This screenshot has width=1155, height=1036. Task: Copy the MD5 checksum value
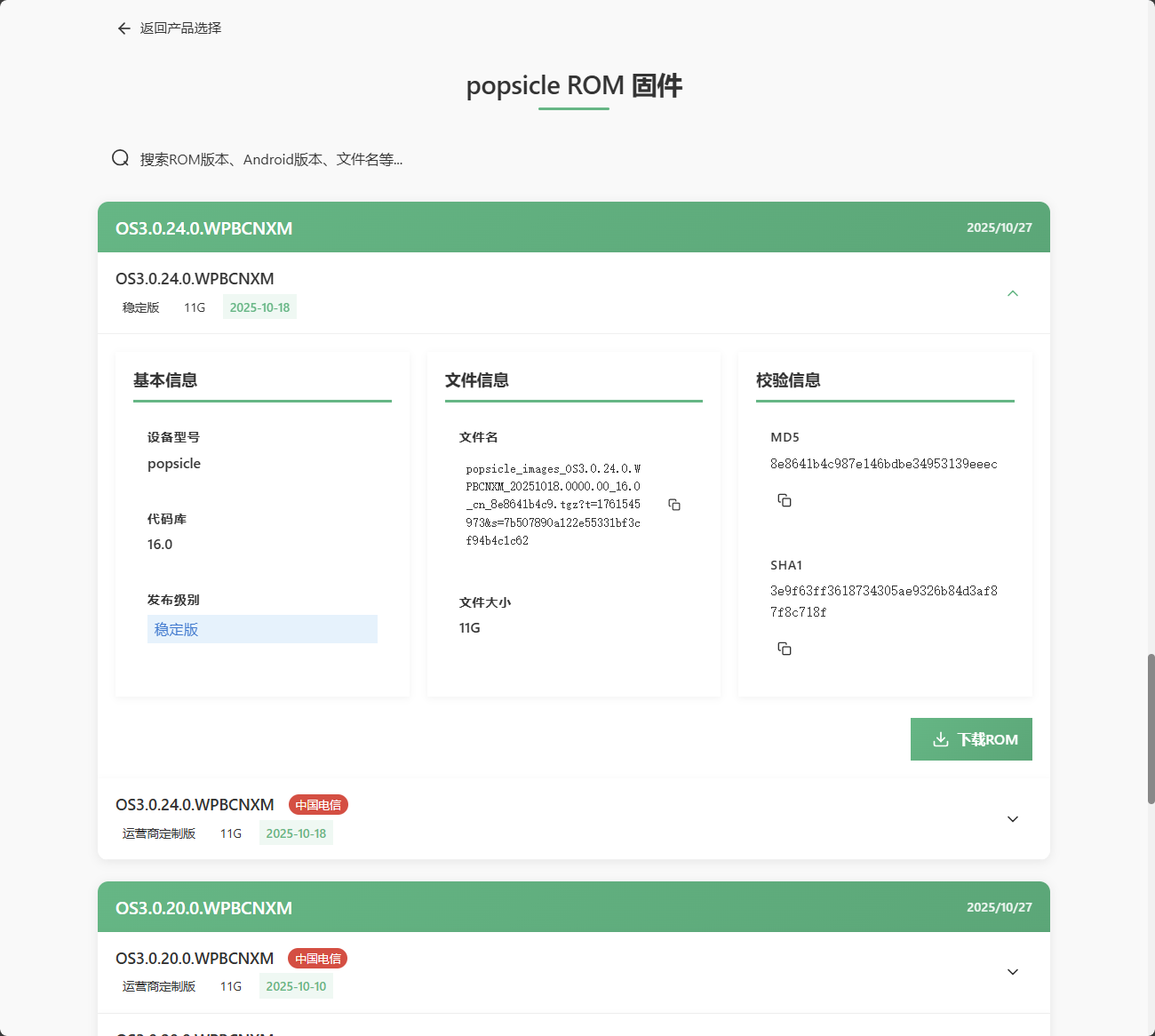point(784,499)
